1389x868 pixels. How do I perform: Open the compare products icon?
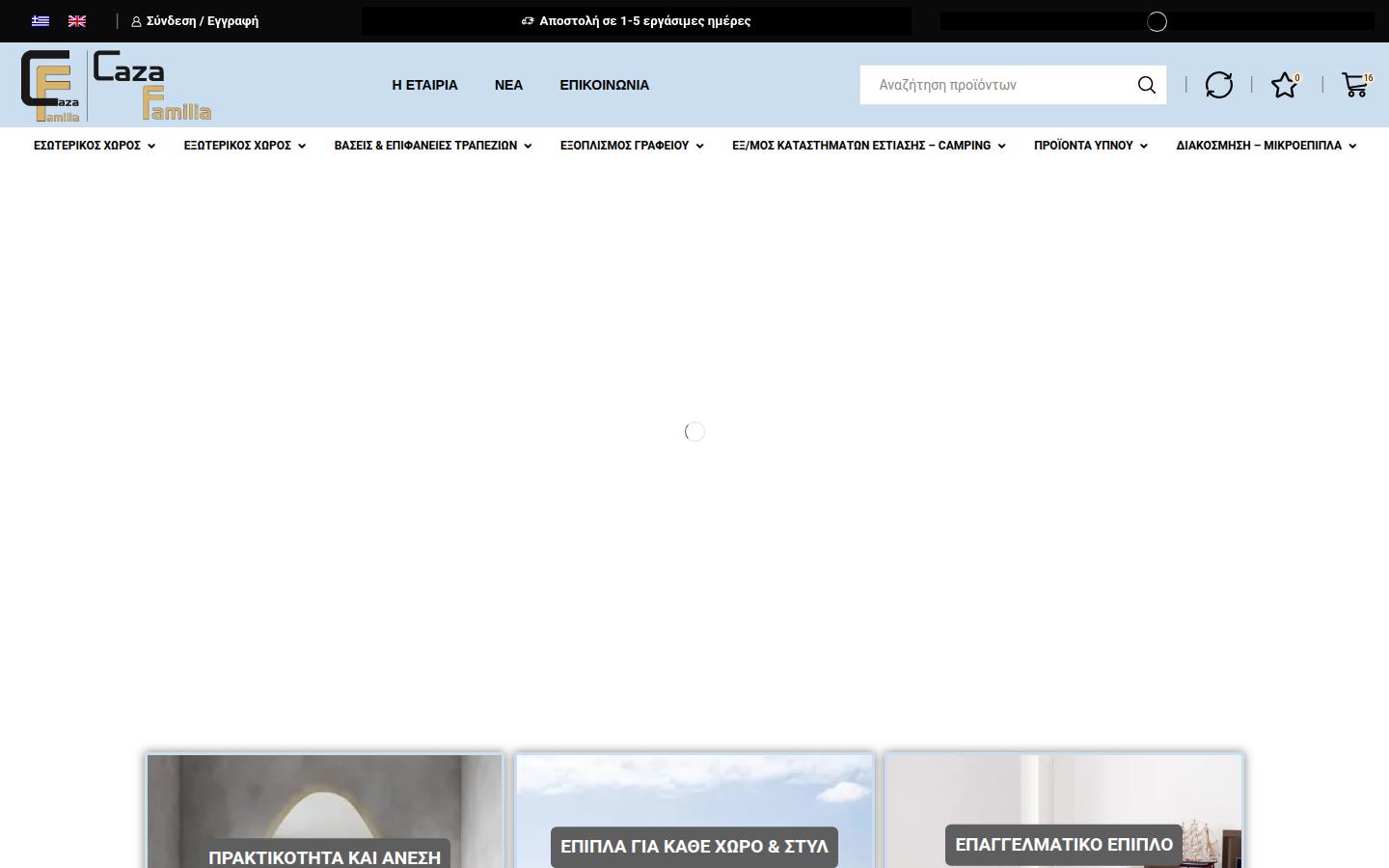click(1219, 85)
